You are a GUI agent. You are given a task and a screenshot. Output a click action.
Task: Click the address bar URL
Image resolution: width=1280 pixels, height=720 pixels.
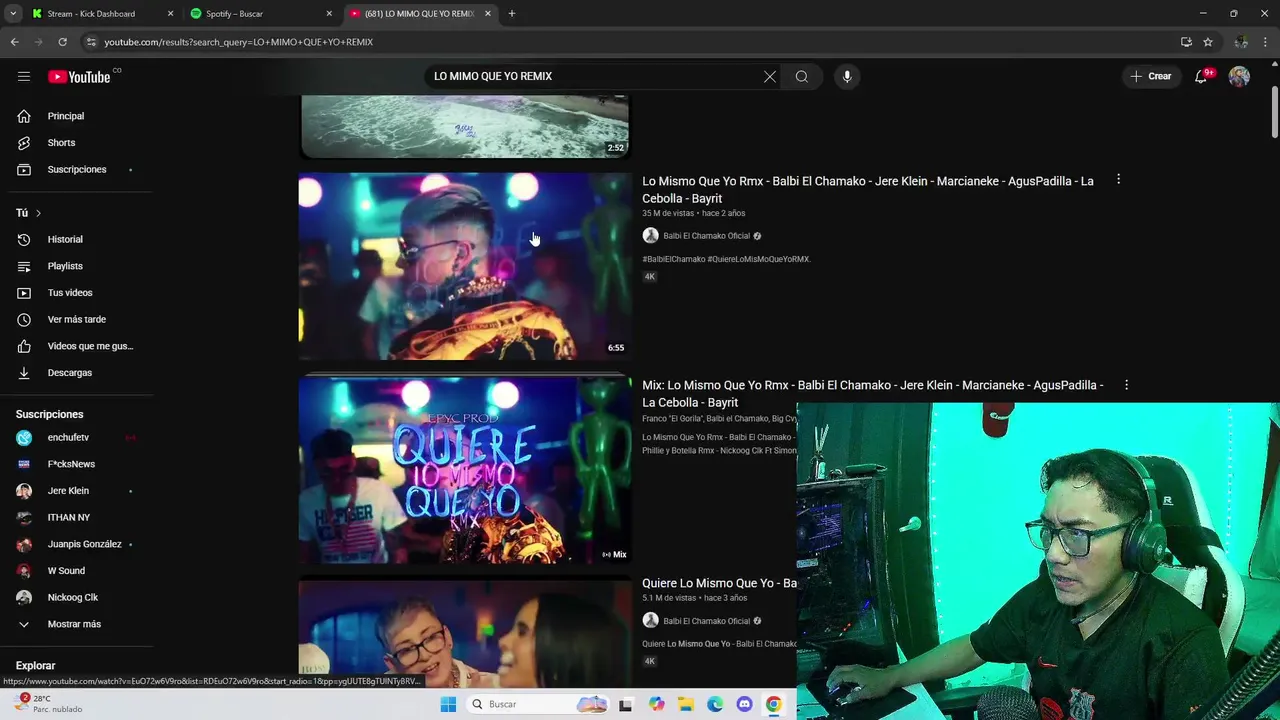[238, 42]
